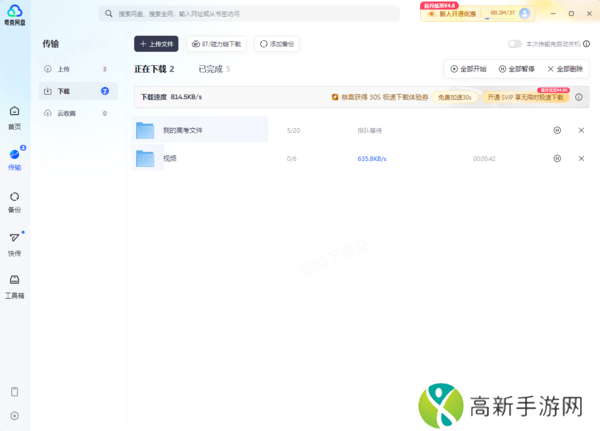Remove 我的高考文件 from the download queue
The height and width of the screenshot is (431, 600).
(x=581, y=130)
